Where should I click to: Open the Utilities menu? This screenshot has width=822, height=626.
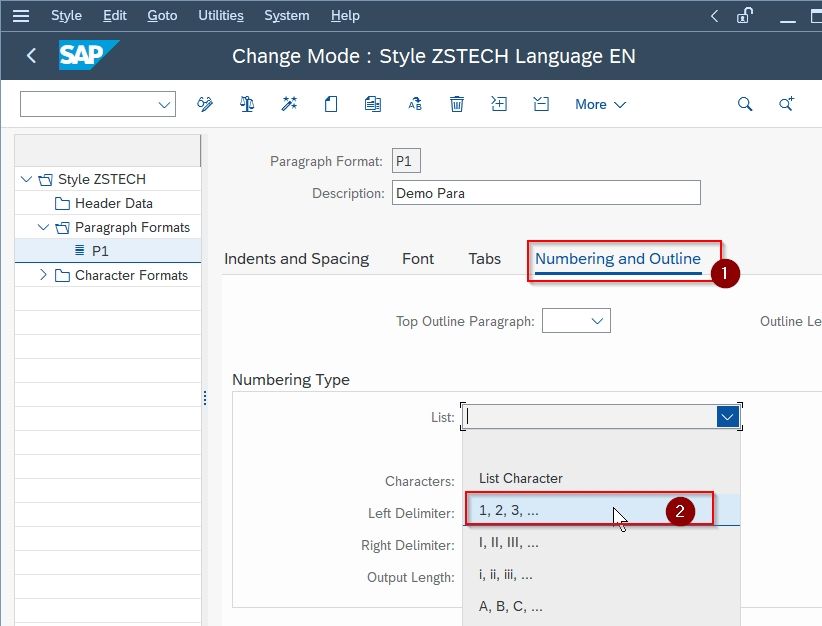[x=221, y=16]
